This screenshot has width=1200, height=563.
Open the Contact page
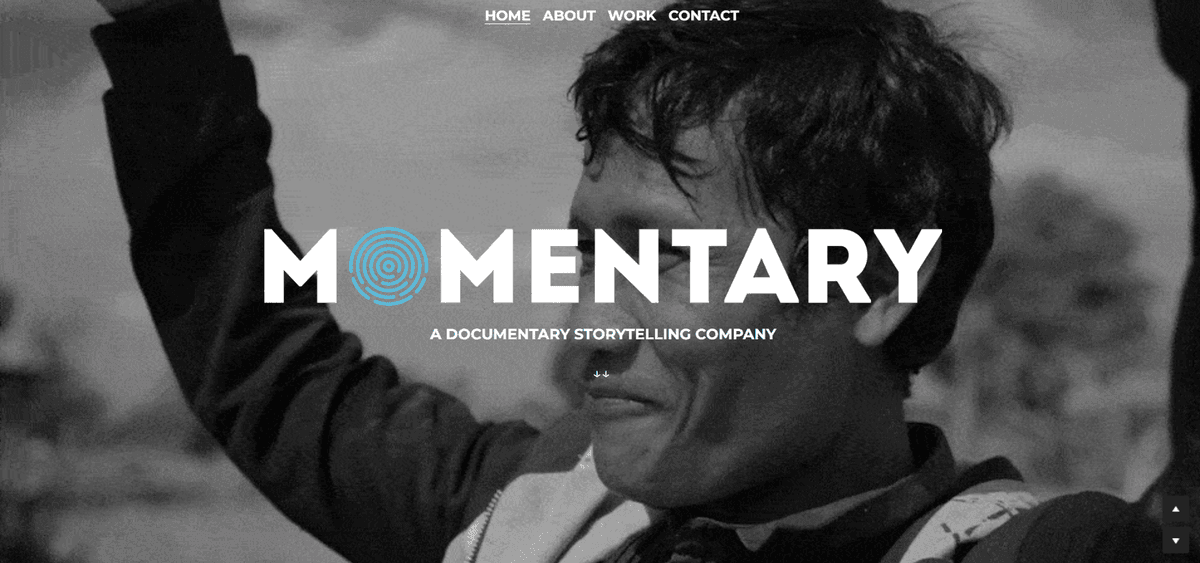click(704, 15)
